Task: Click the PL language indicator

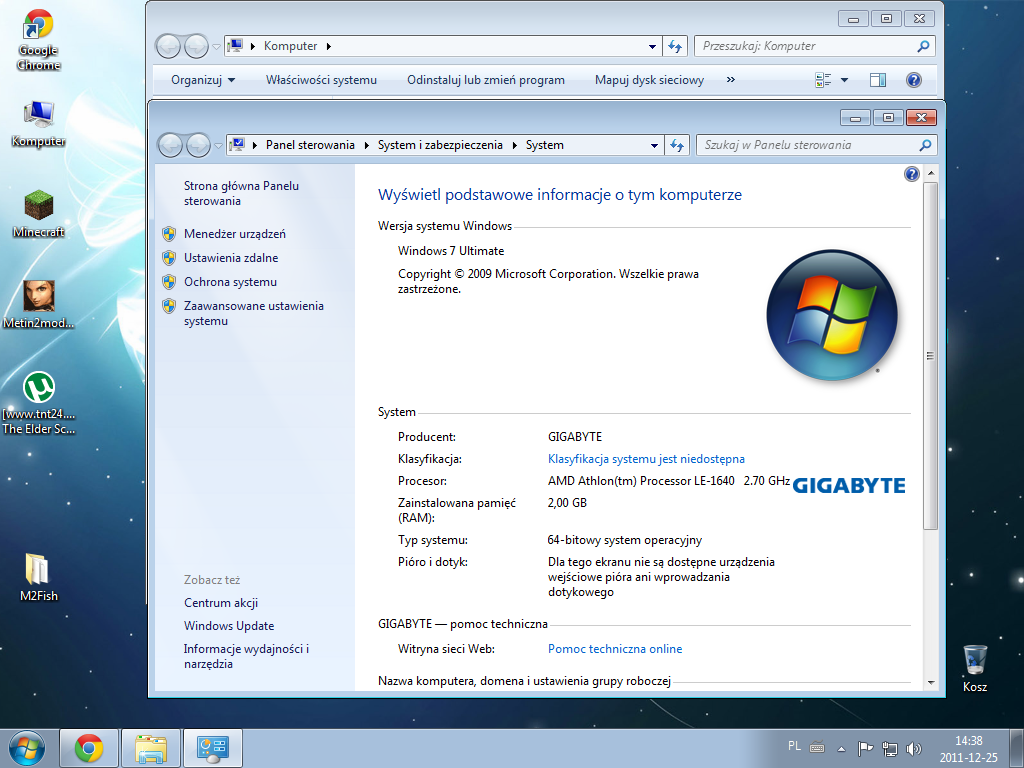Action: tap(794, 746)
